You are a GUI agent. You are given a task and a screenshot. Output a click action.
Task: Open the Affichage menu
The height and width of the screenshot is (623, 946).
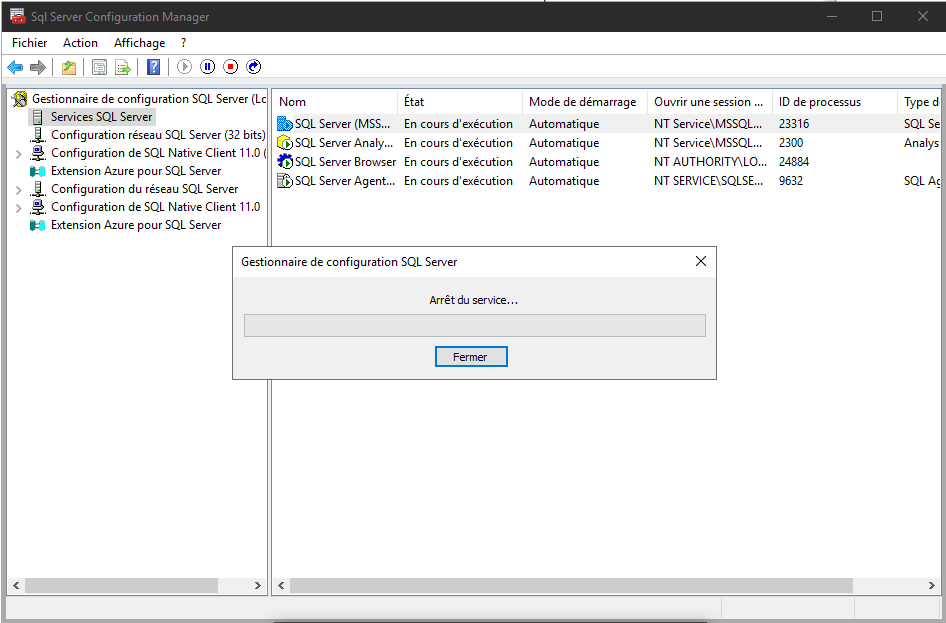click(x=139, y=43)
